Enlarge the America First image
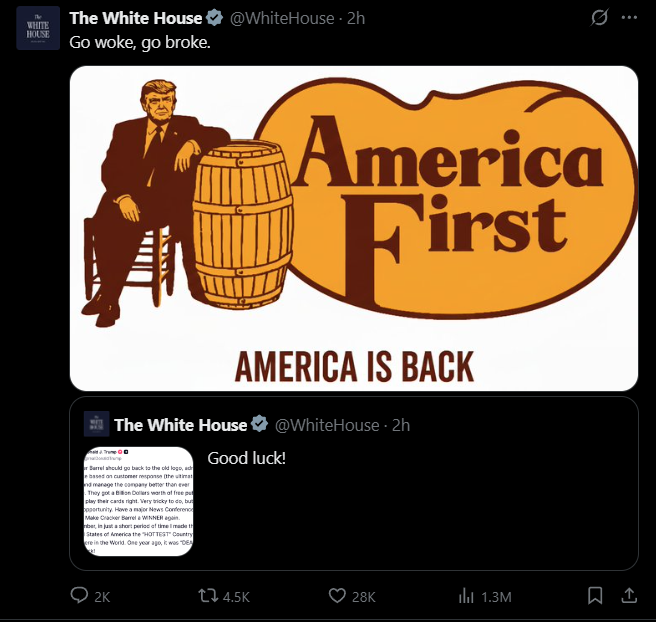Image resolution: width=656 pixels, height=622 pixels. click(354, 228)
